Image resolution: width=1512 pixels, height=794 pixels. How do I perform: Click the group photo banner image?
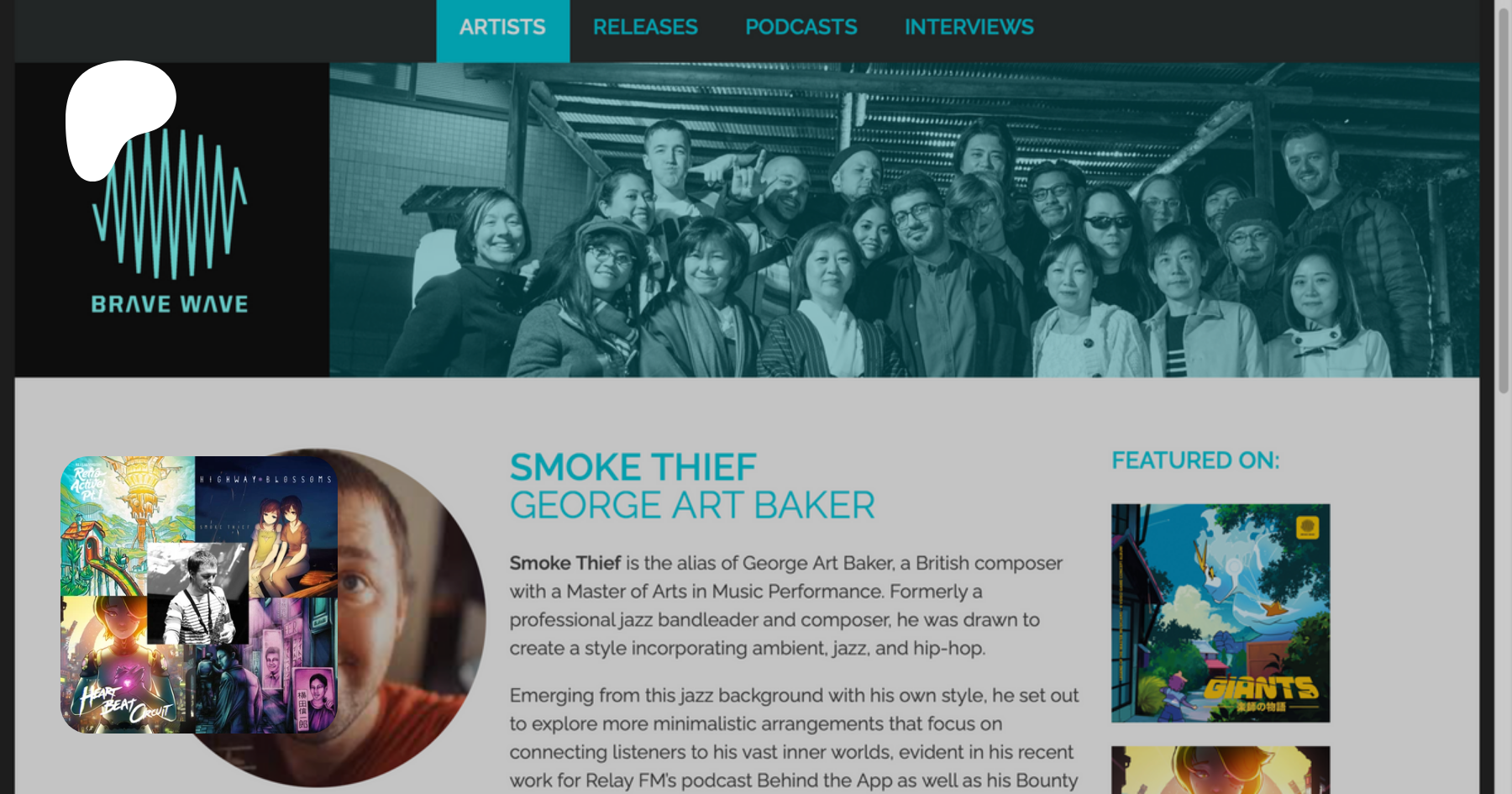click(x=904, y=219)
